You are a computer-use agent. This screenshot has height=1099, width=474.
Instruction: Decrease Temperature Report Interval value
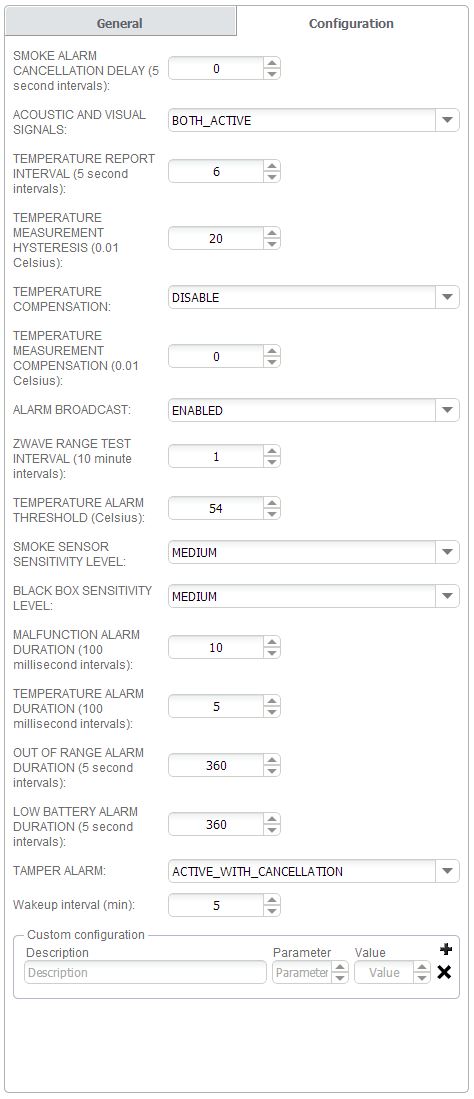(272, 177)
